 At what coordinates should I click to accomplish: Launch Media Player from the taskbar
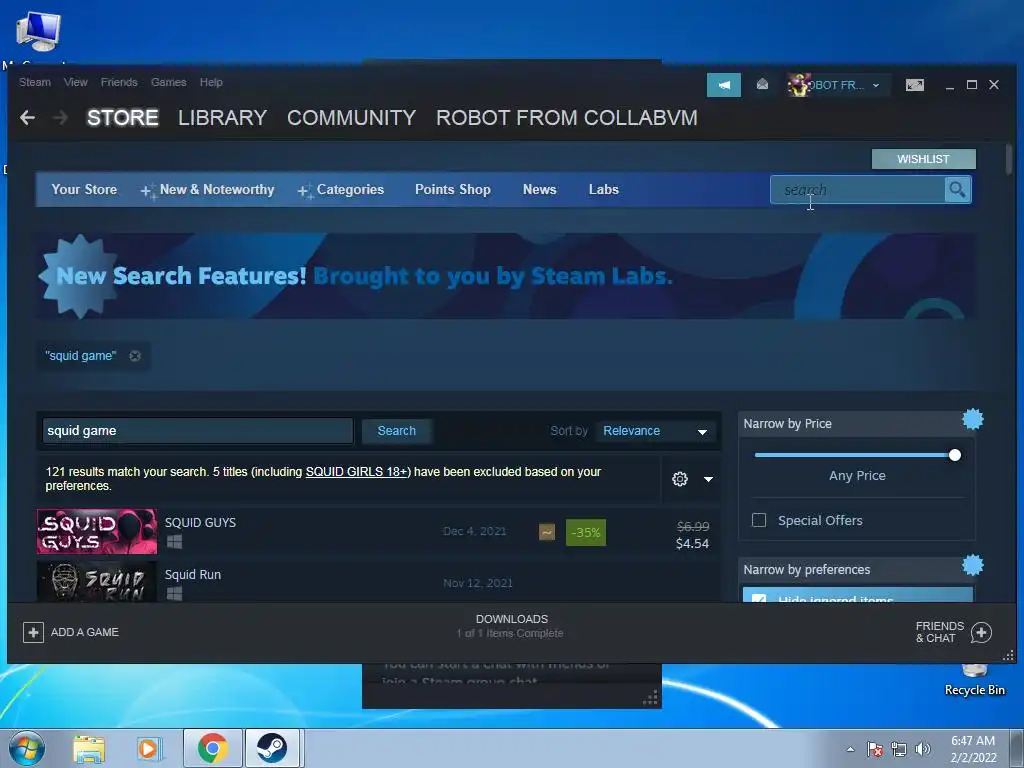pyautogui.click(x=150, y=748)
